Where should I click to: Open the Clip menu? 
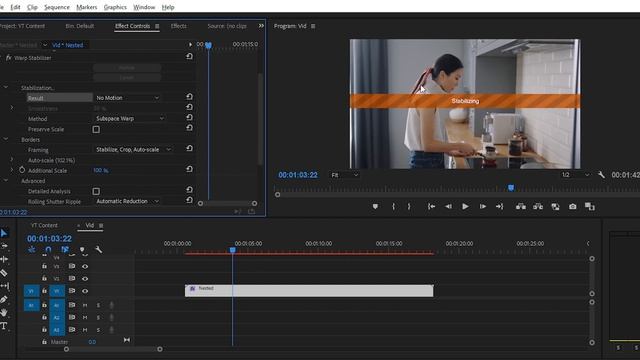(x=32, y=7)
